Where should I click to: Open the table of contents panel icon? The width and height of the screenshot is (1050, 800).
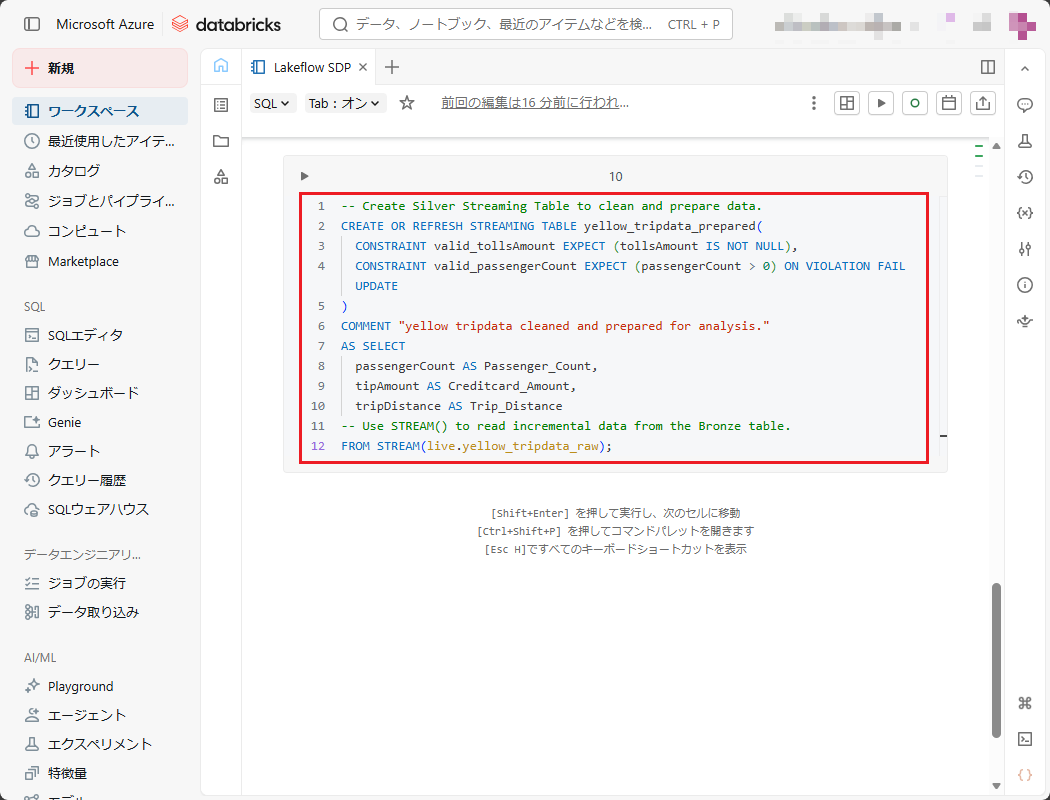pyautogui.click(x=221, y=105)
